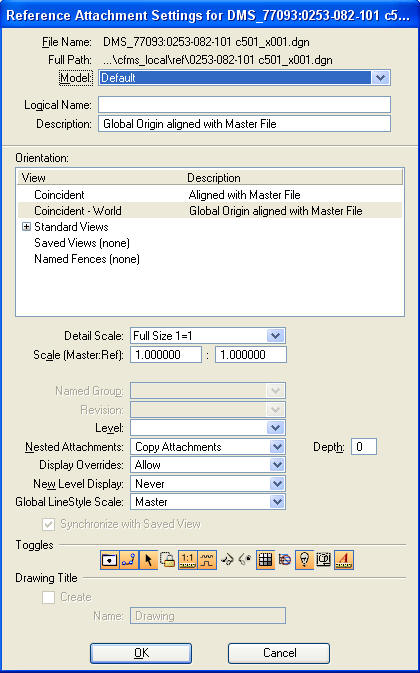Click the Logical Name input field

click(245, 105)
